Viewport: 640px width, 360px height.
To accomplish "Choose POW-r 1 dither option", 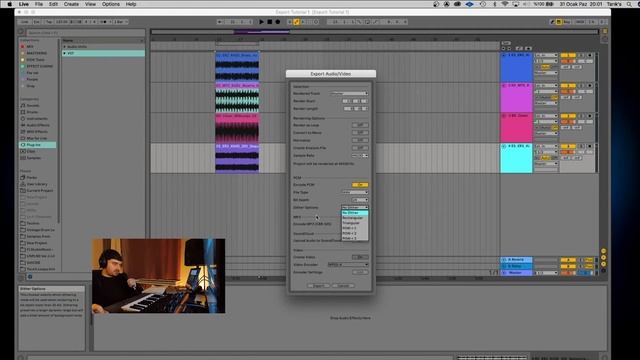I will click(355, 228).
